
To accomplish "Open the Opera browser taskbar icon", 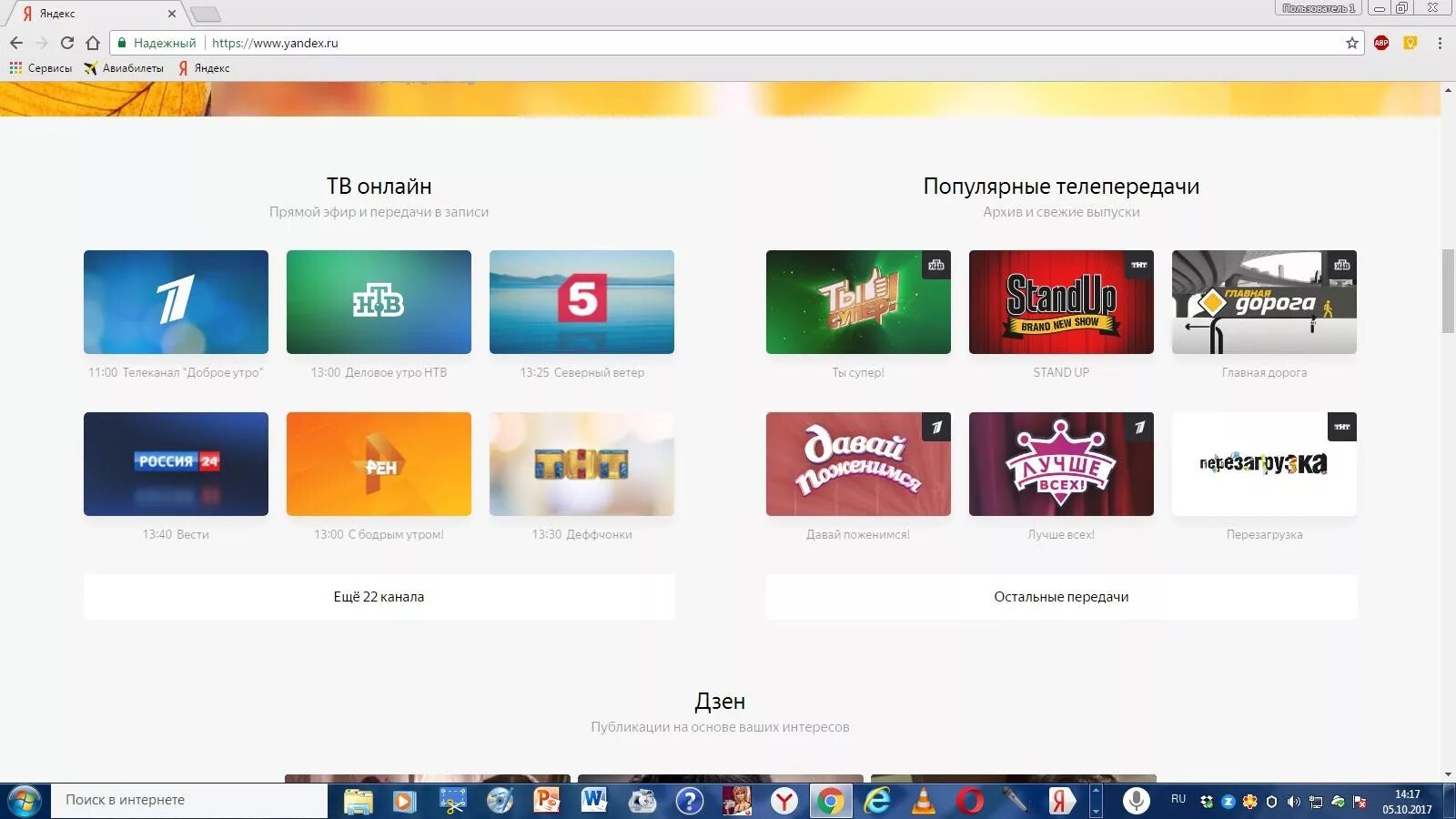I will (970, 801).
